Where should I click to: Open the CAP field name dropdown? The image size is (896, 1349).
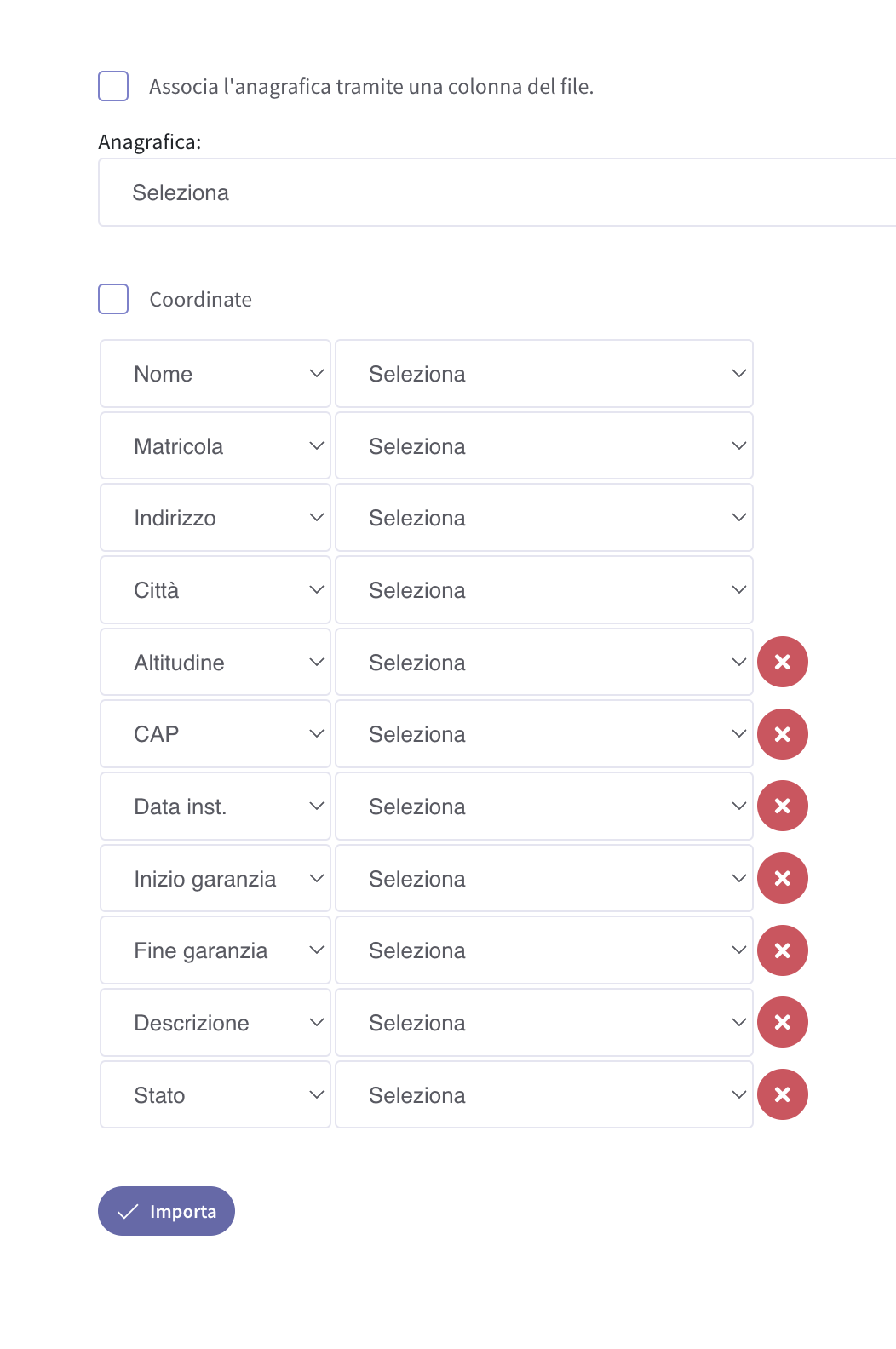[215, 734]
